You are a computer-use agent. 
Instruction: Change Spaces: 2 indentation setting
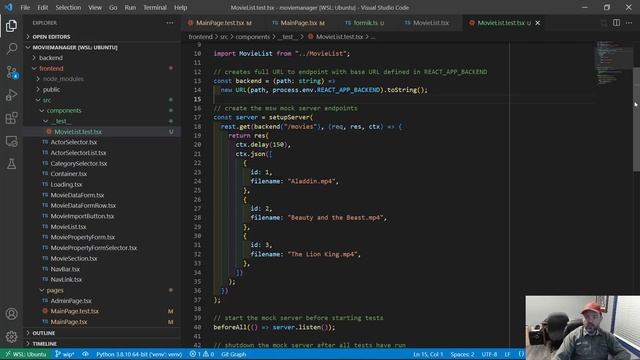pyautogui.click(x=462, y=354)
